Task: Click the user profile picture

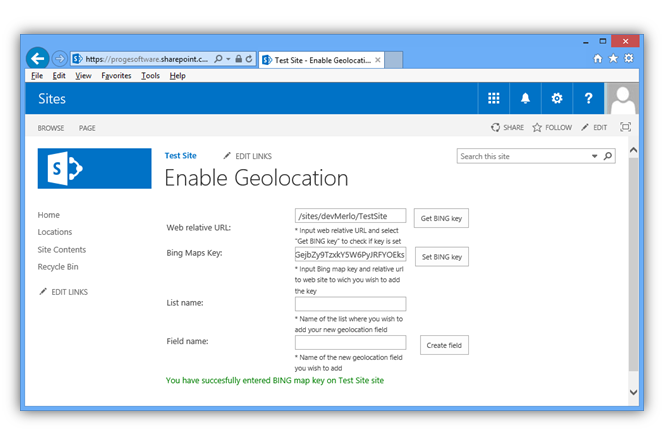Action: 622,98
